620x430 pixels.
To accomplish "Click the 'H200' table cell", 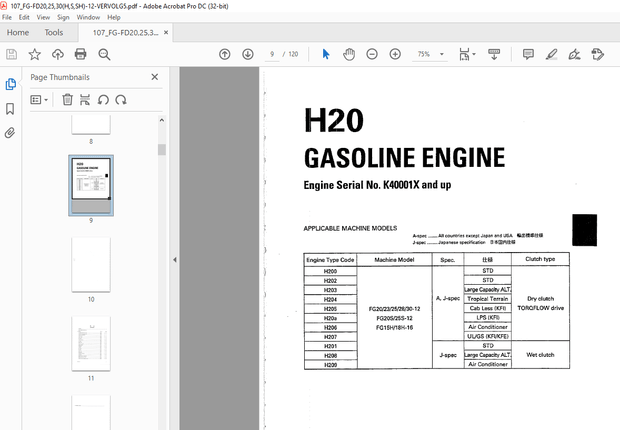I will point(330,271).
